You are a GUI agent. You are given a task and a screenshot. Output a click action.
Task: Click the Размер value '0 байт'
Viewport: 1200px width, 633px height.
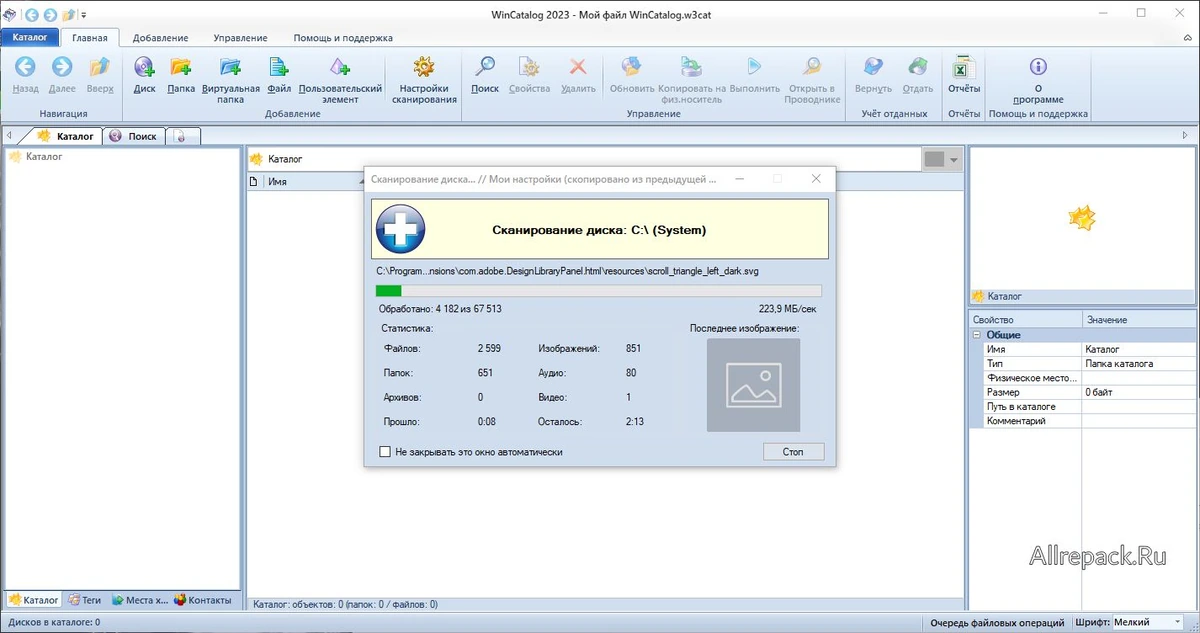pyautogui.click(x=1138, y=392)
